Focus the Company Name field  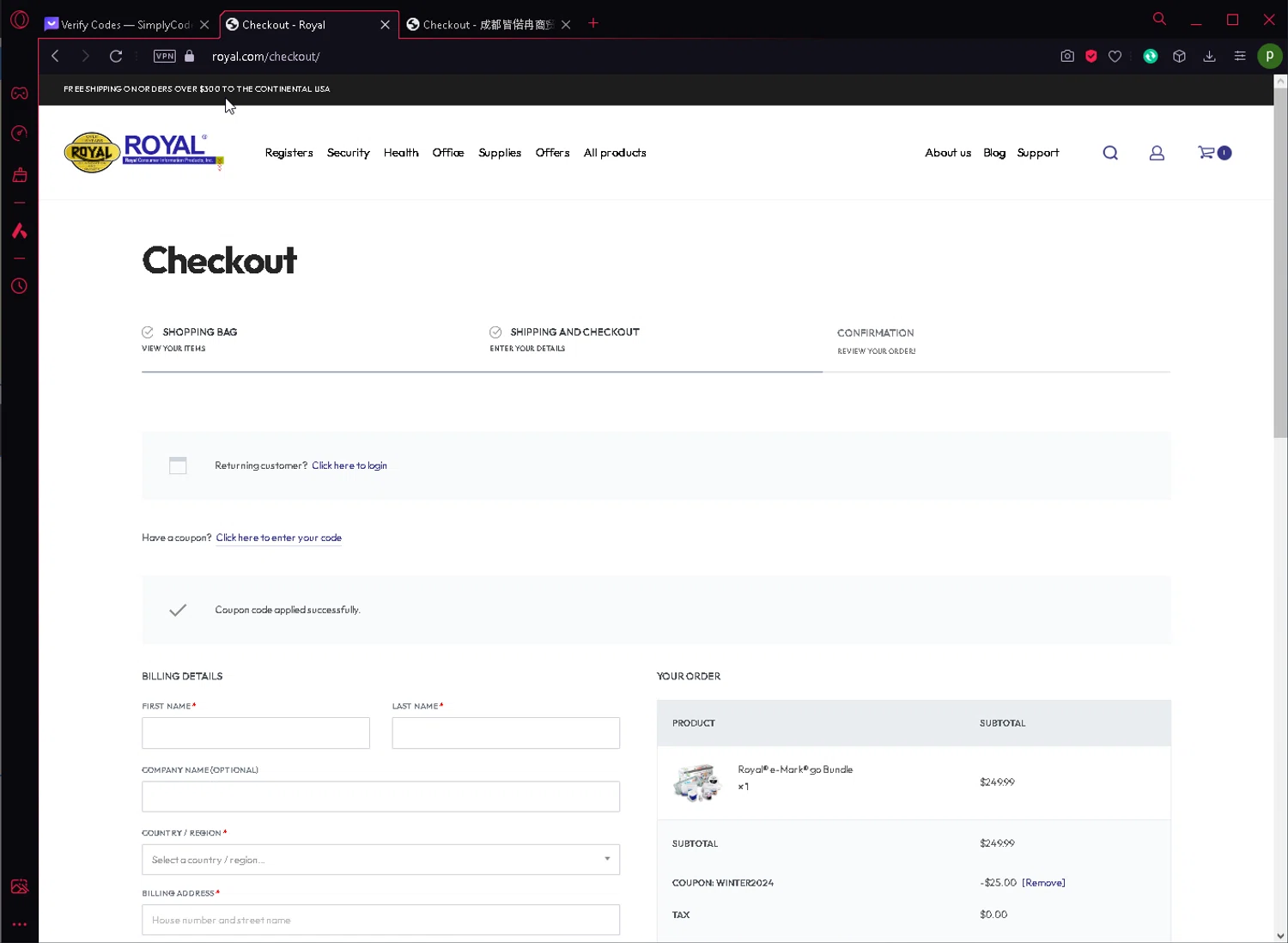coord(380,796)
